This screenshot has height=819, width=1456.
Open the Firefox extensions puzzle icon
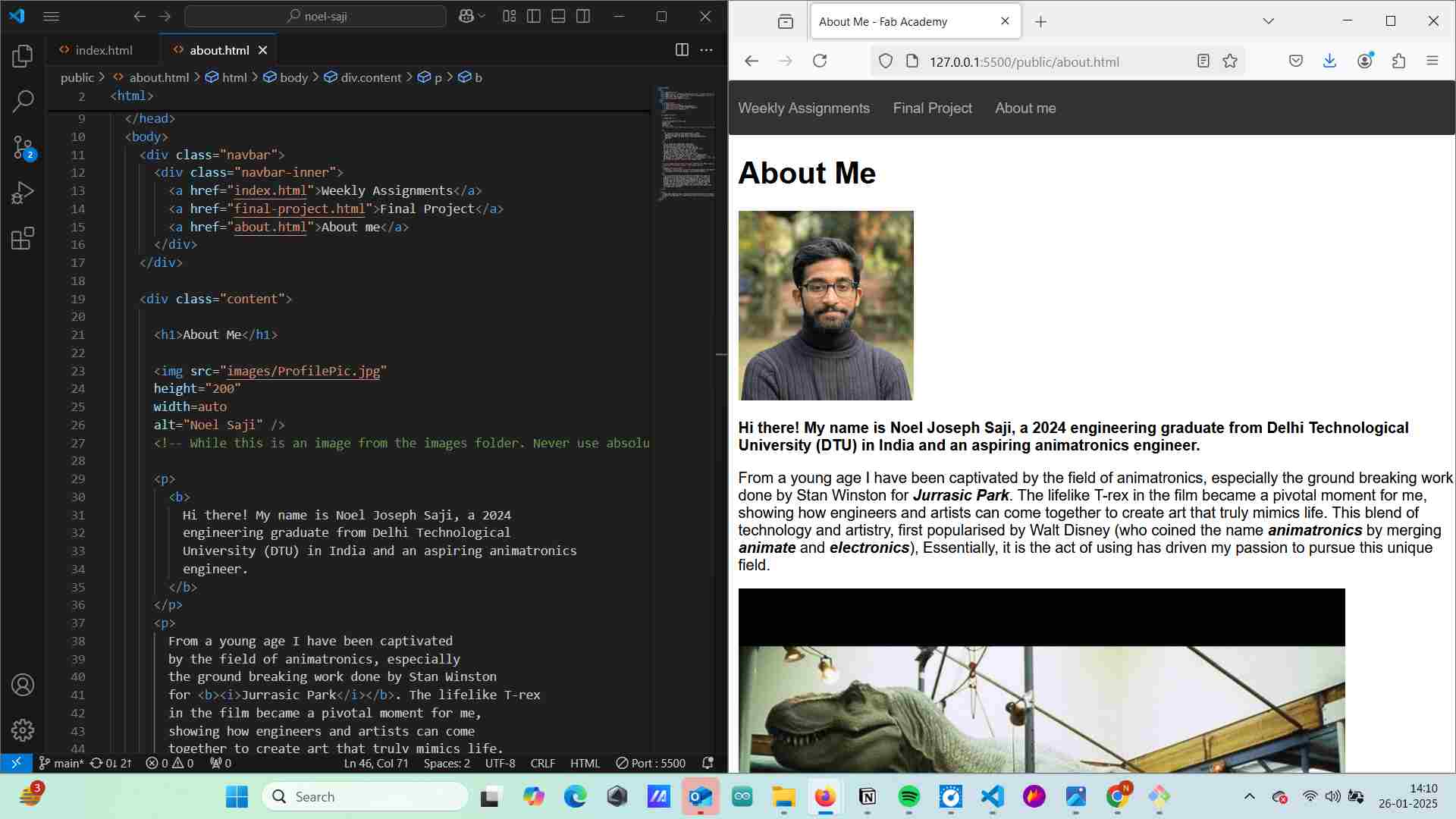click(1399, 61)
